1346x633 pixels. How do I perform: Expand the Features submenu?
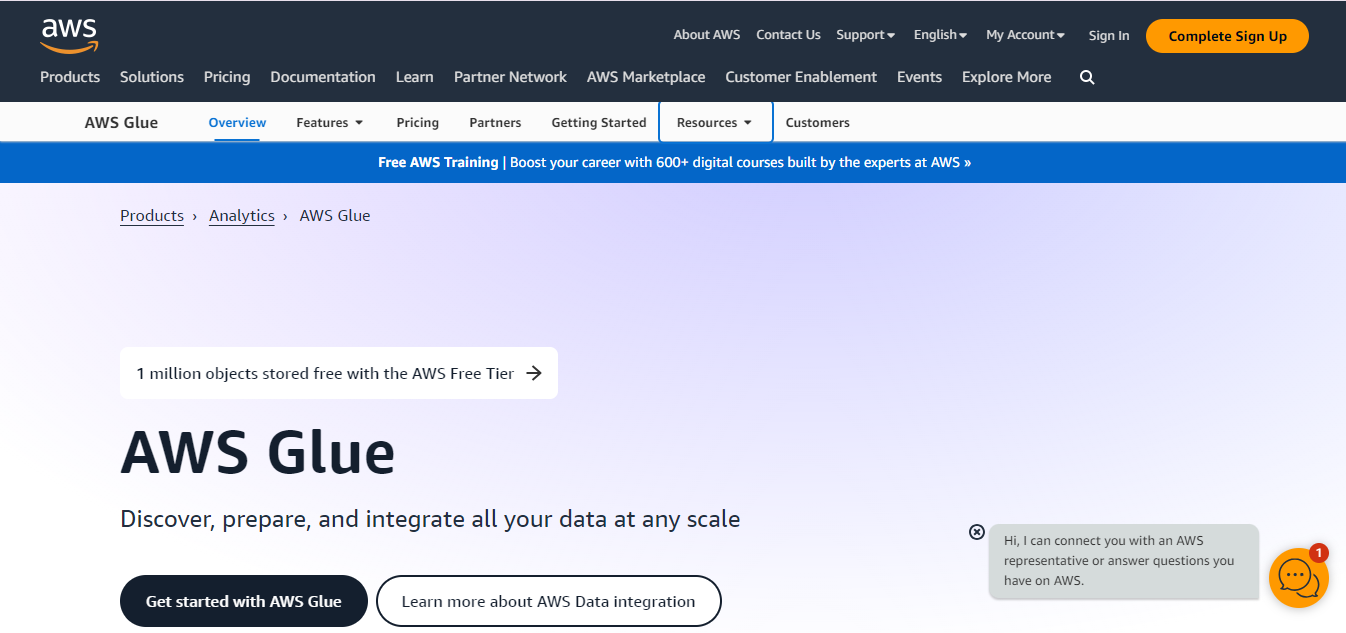coord(330,122)
